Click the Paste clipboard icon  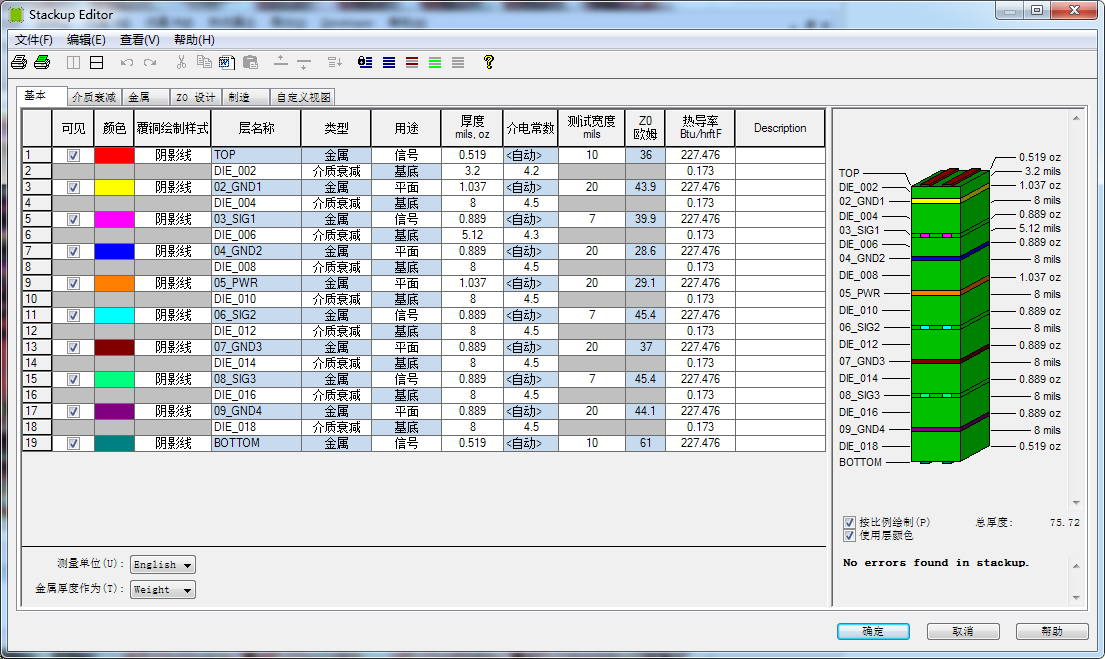[250, 62]
